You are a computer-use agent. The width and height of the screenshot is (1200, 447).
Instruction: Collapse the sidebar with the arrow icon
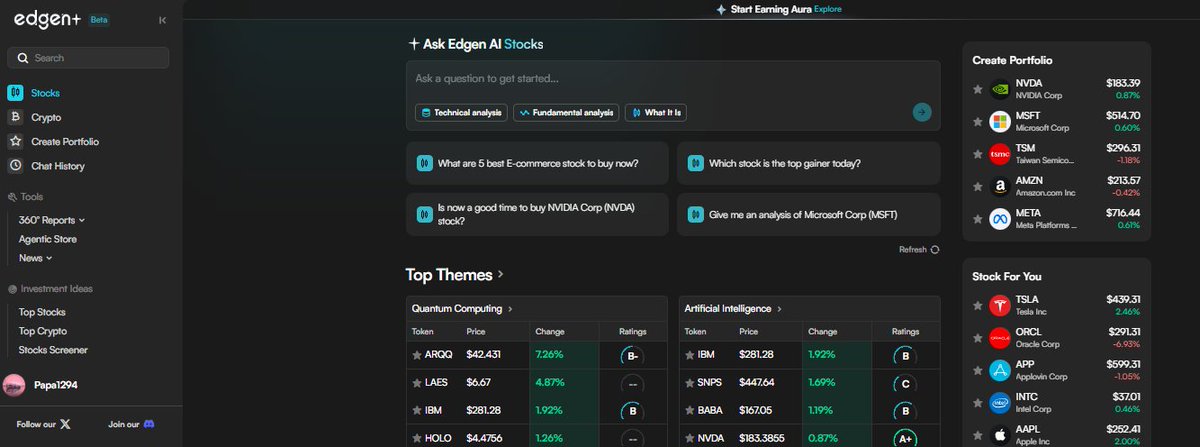pos(163,19)
